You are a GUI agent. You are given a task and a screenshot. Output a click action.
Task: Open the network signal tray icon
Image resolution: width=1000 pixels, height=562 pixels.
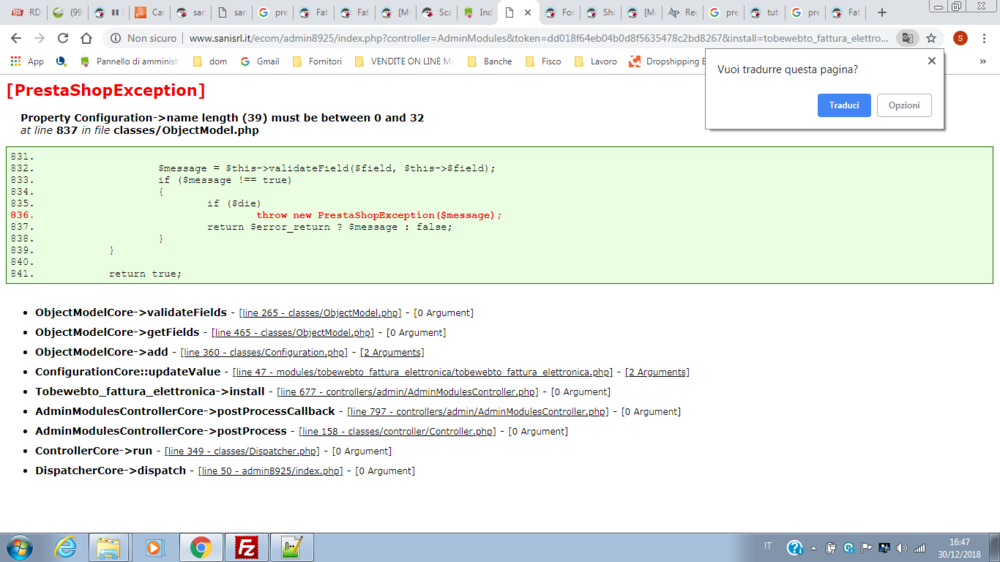tap(919, 548)
